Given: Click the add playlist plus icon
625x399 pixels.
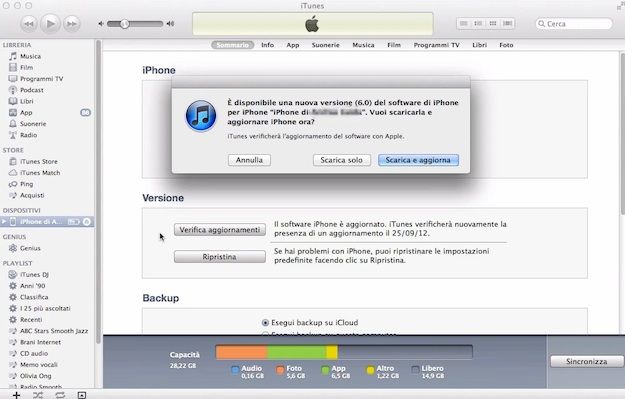Looking at the screenshot, I should tap(16, 395).
